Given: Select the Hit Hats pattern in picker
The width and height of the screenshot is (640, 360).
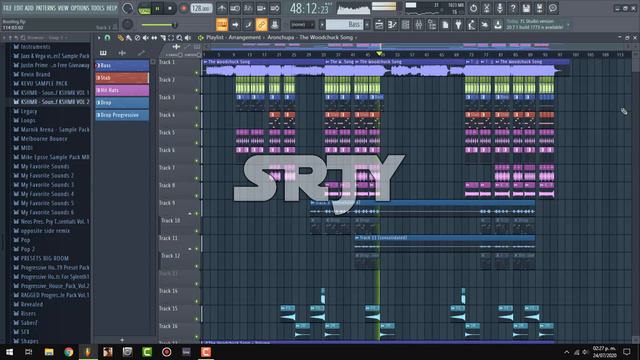Looking at the screenshot, I should 122,90.
